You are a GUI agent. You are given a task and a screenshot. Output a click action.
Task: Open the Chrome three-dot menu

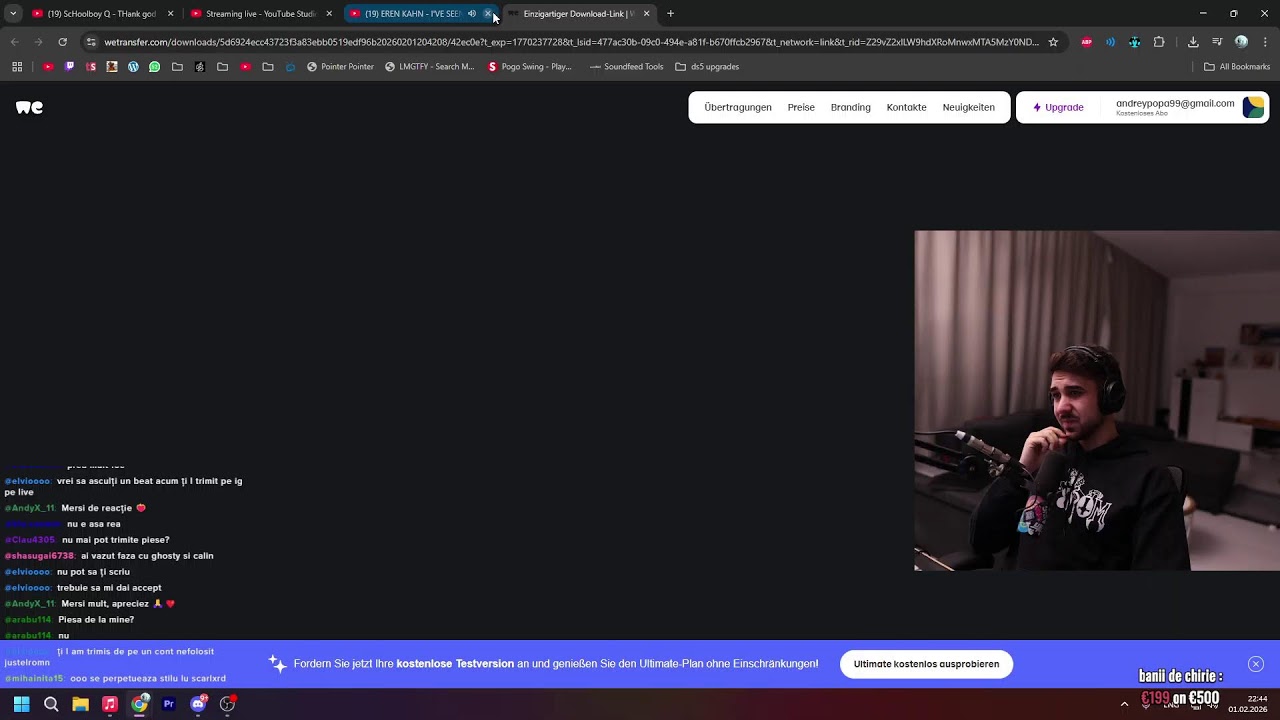(x=1265, y=42)
